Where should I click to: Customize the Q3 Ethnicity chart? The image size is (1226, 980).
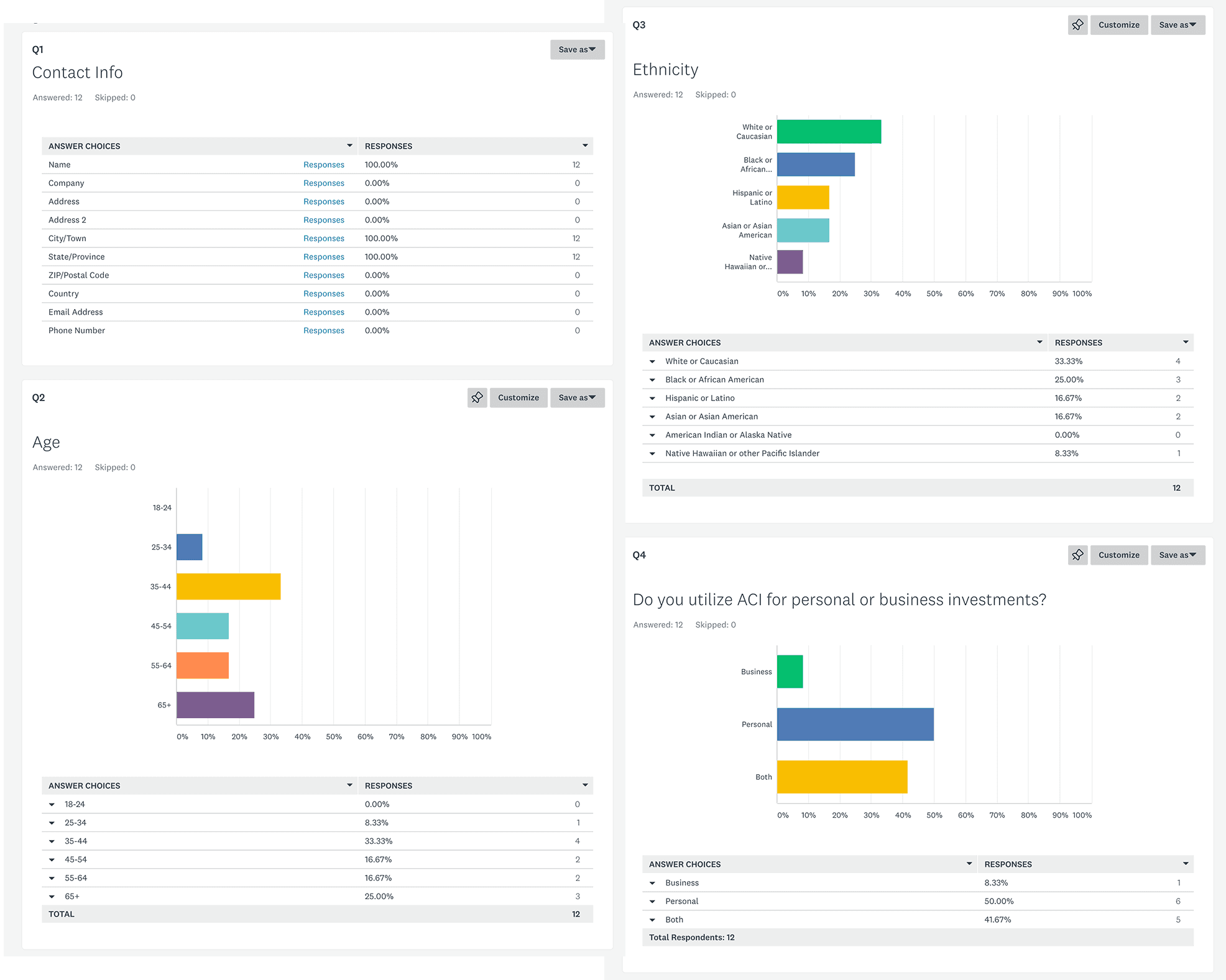tap(1118, 25)
